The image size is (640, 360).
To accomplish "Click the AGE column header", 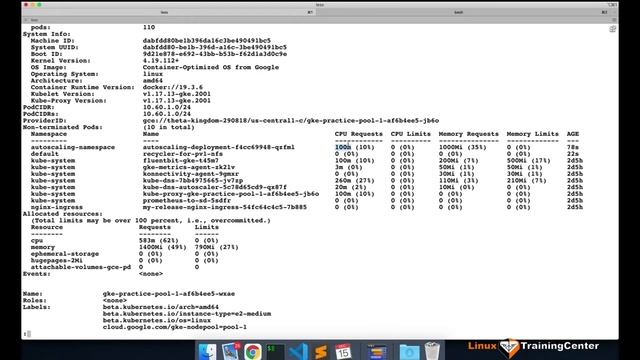I will (x=573, y=134).
